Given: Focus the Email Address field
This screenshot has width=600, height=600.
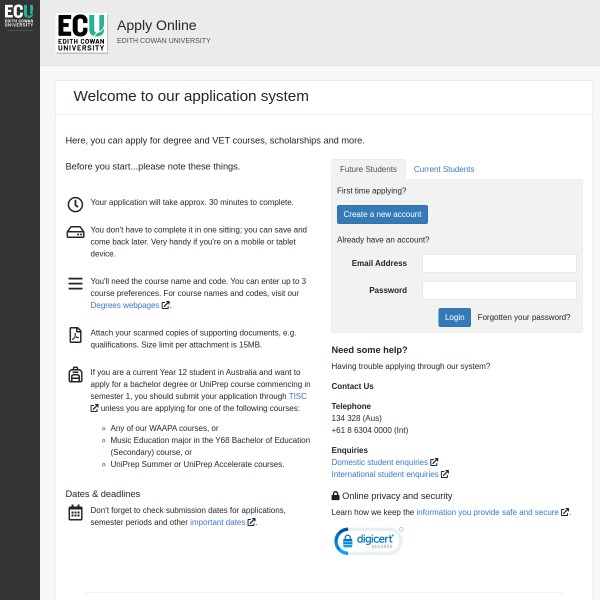Looking at the screenshot, I should click(499, 263).
